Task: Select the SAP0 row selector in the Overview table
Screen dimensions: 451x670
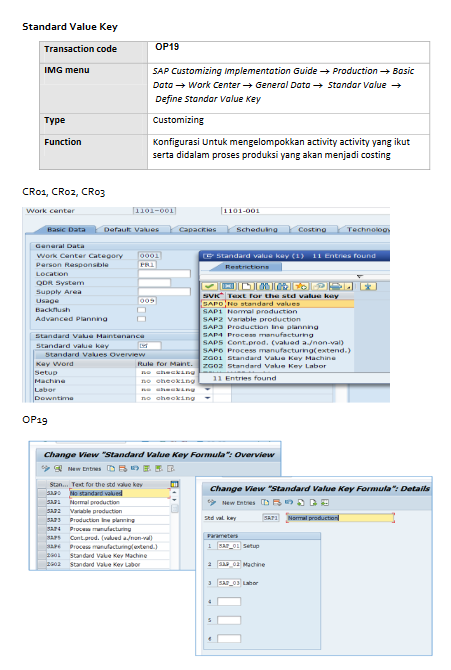Action: [x=41, y=493]
